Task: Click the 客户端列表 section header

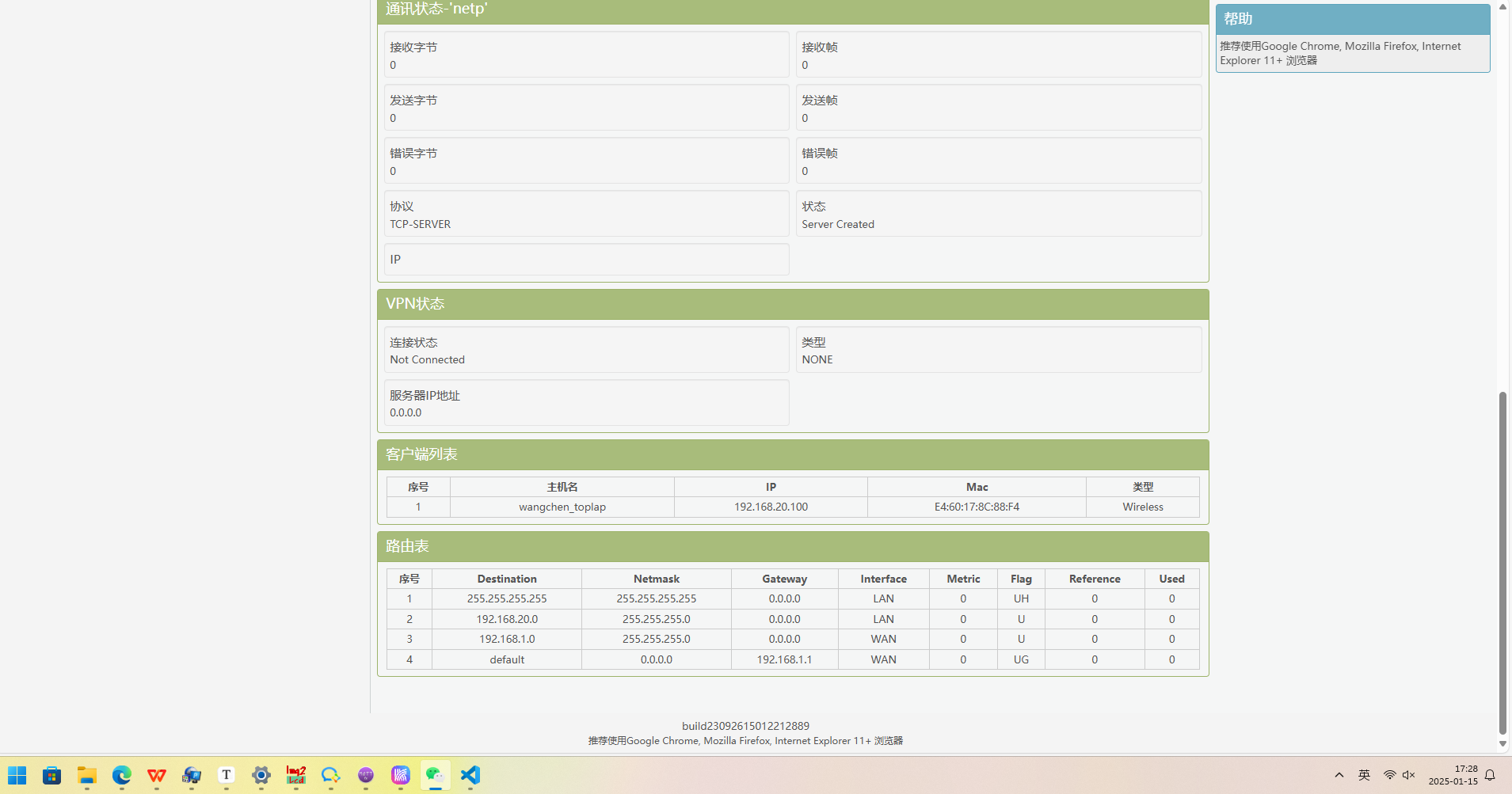Action: (793, 454)
